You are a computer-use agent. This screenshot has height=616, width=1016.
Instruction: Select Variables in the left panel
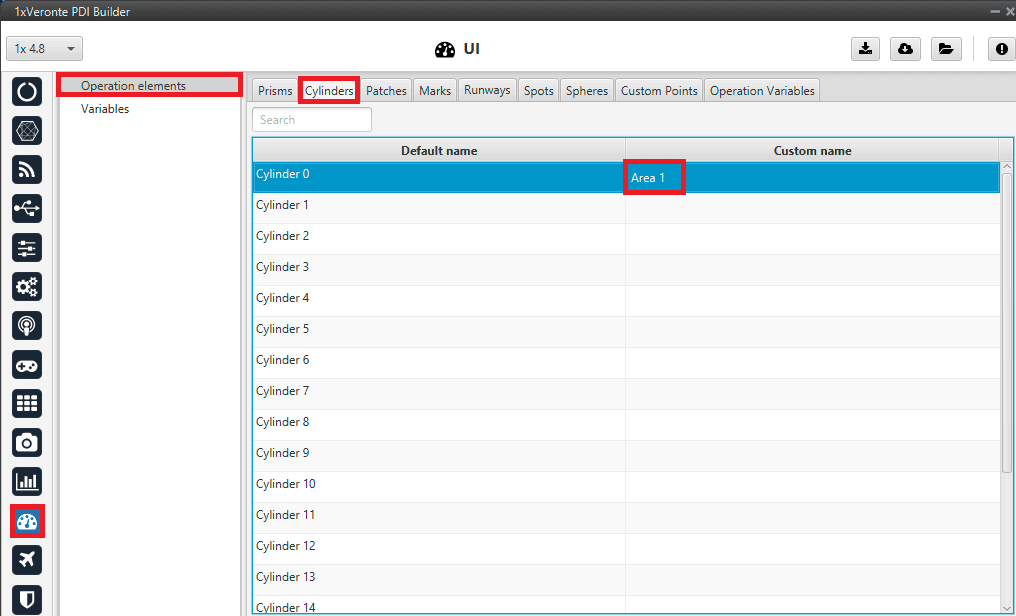click(105, 109)
